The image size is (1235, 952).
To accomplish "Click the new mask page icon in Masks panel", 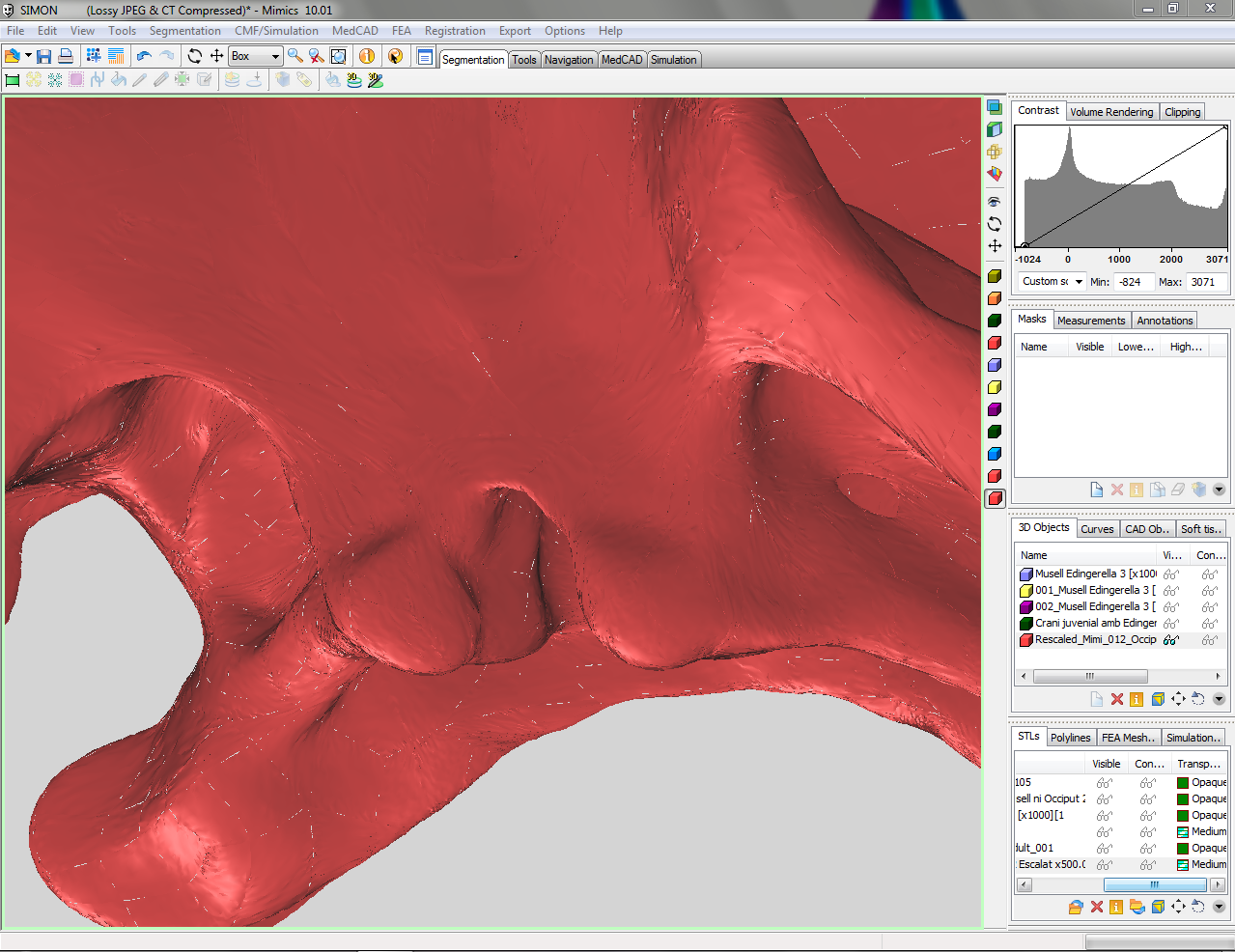I will click(x=1097, y=490).
